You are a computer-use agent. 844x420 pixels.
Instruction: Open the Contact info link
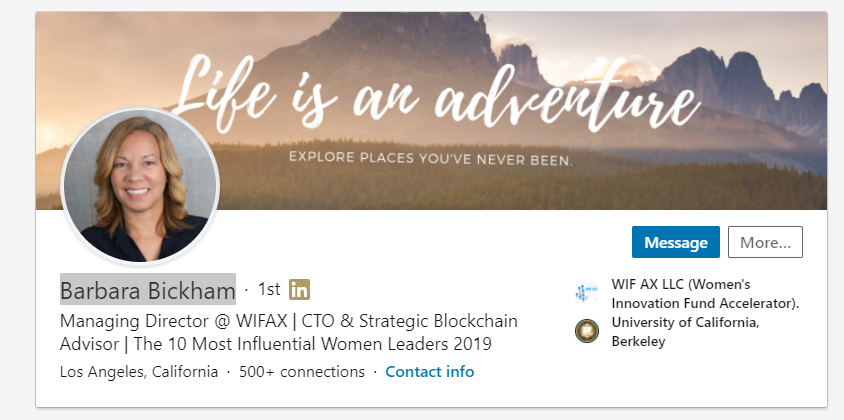[x=430, y=372]
